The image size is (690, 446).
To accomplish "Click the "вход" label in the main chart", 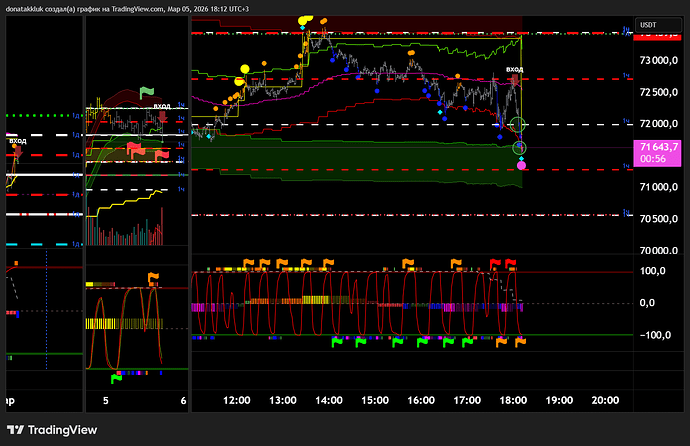I will tap(514, 70).
